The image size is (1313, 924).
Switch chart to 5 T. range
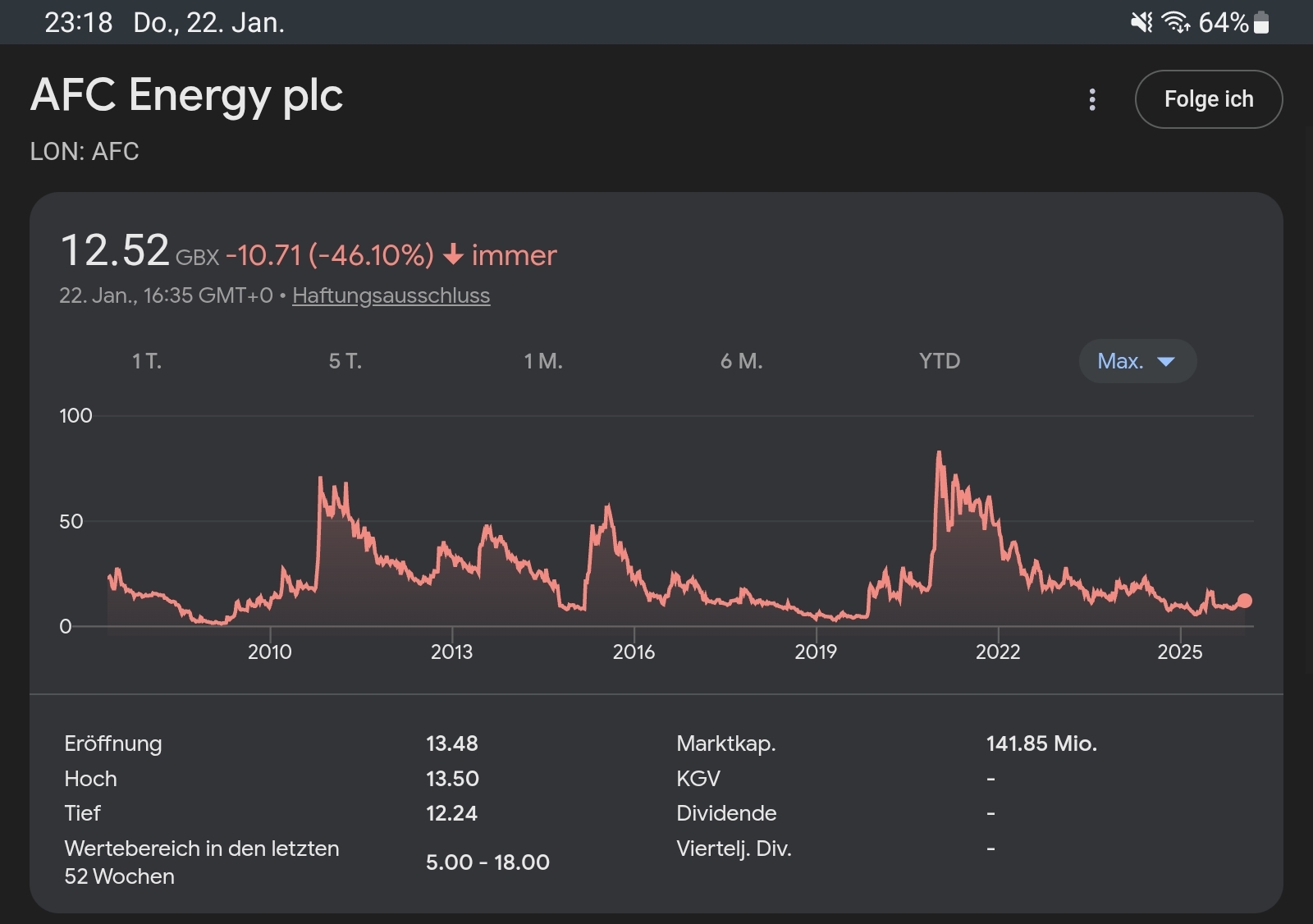(345, 361)
